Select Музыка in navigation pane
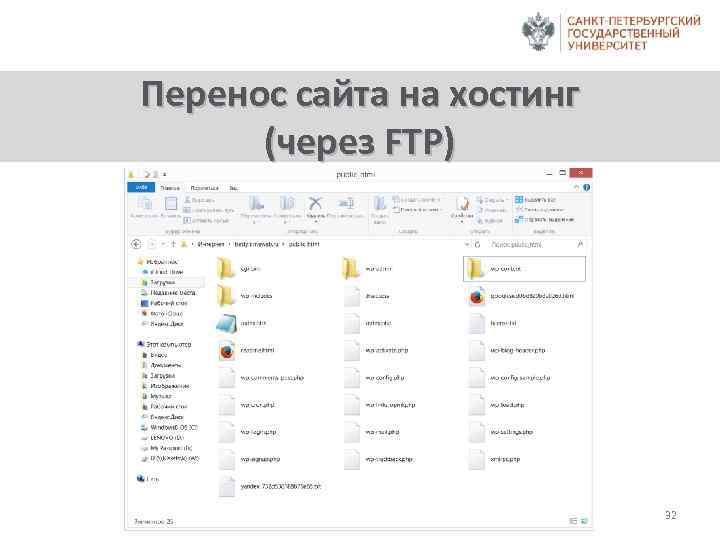The width and height of the screenshot is (720, 540). (157, 396)
